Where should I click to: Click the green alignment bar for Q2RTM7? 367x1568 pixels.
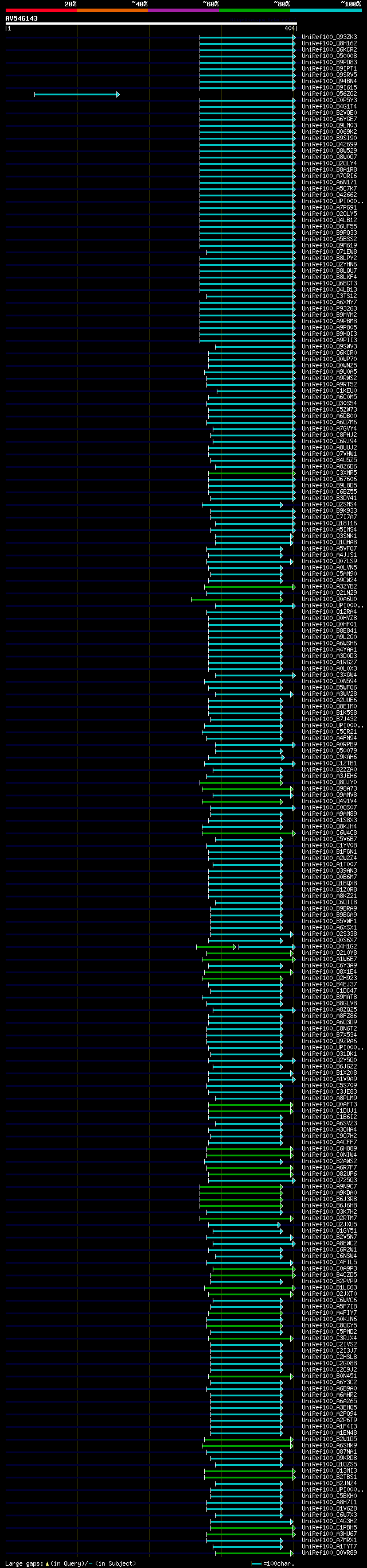tap(247, 1218)
